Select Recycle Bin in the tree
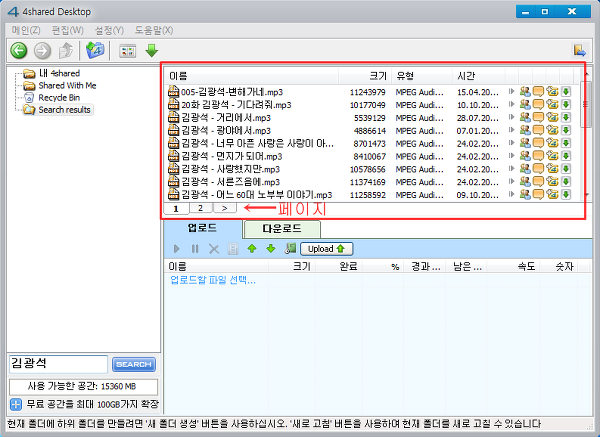 (x=59, y=98)
